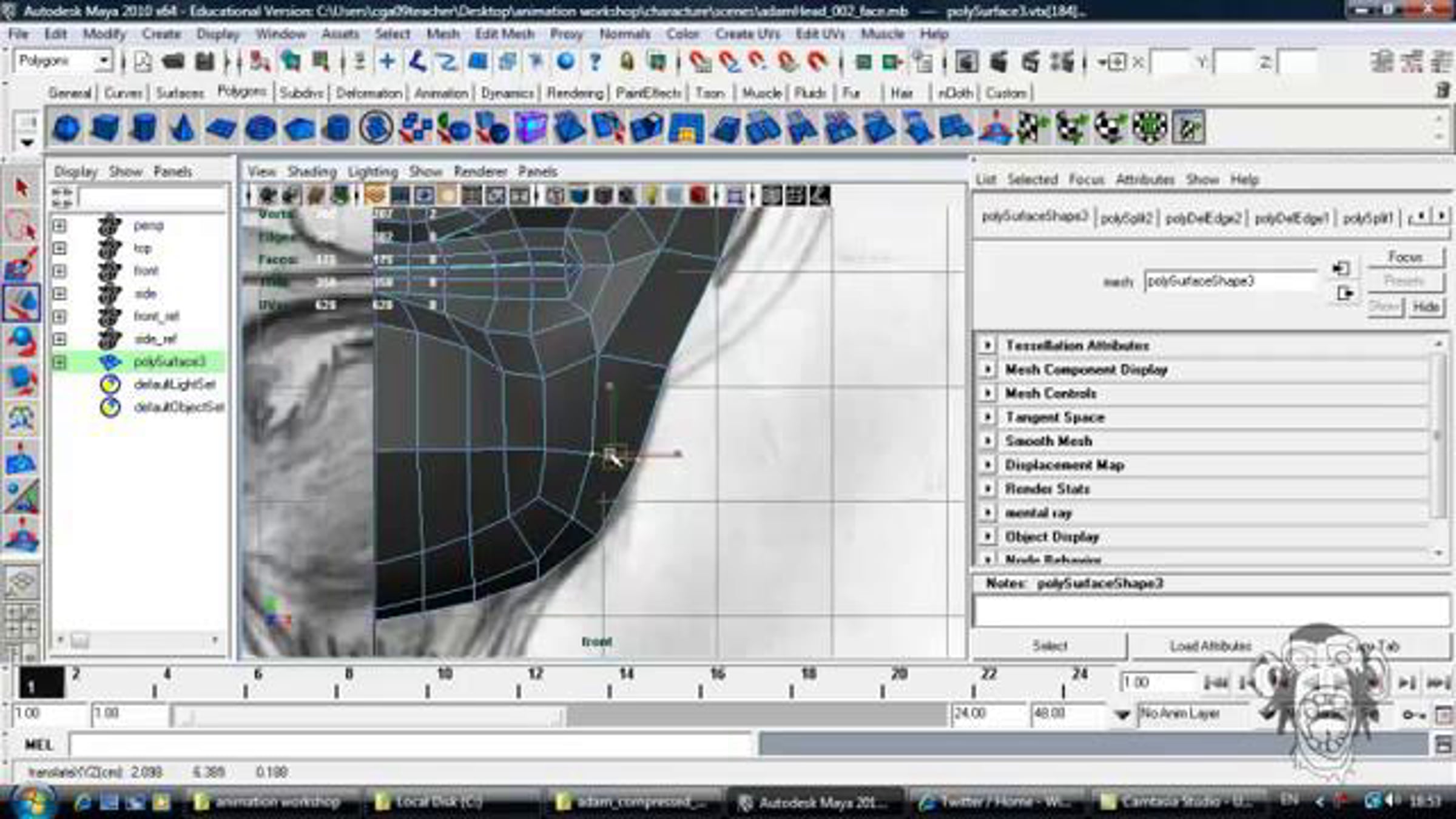The width and height of the screenshot is (1456, 819).
Task: Expand Tessellation Attributes section
Action: pyautogui.click(x=988, y=345)
